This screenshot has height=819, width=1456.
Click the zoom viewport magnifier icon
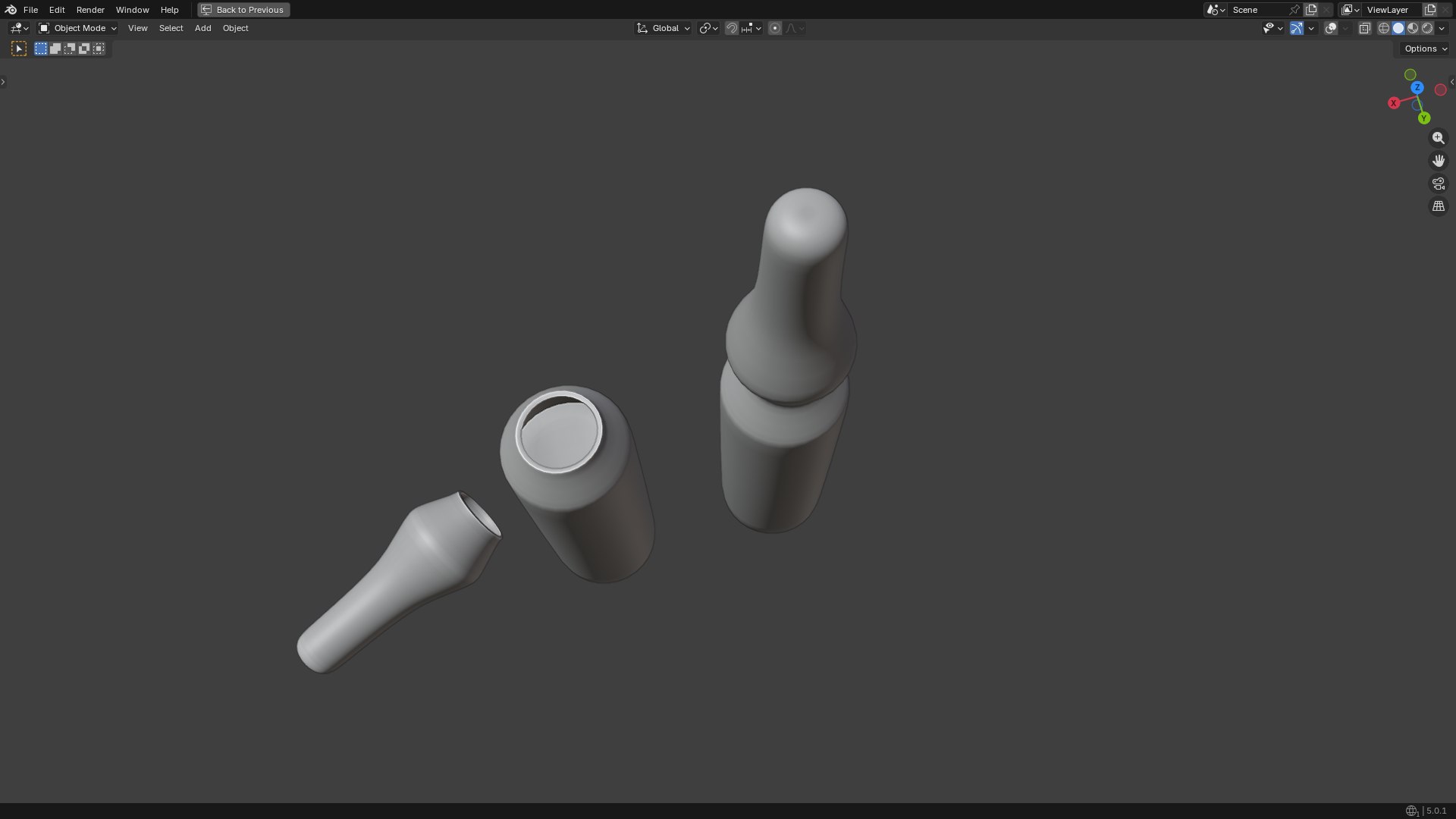pos(1438,138)
